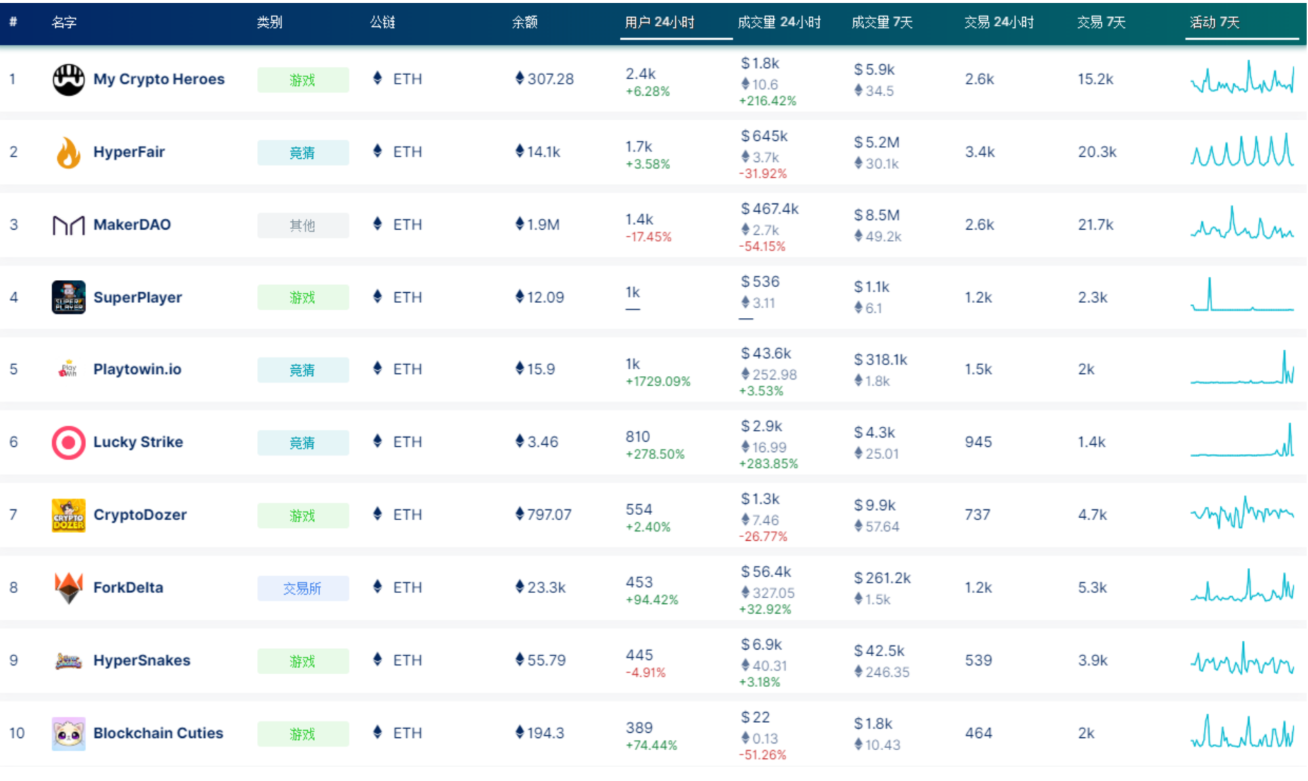Sort by the 类别 column header
The image size is (1308, 781).
pyautogui.click(x=270, y=22)
